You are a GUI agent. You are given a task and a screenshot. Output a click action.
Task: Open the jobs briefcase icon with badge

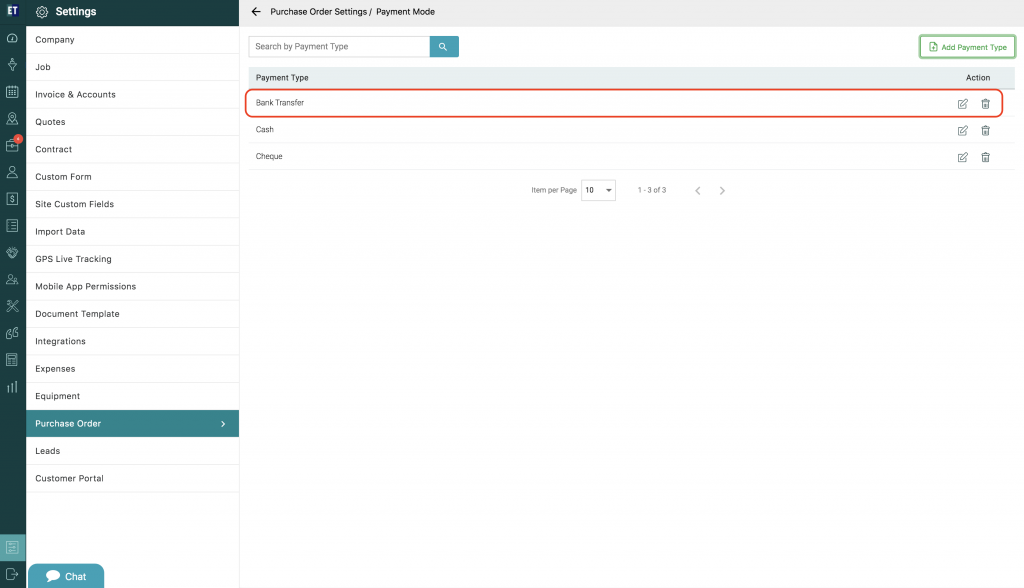[x=12, y=145]
